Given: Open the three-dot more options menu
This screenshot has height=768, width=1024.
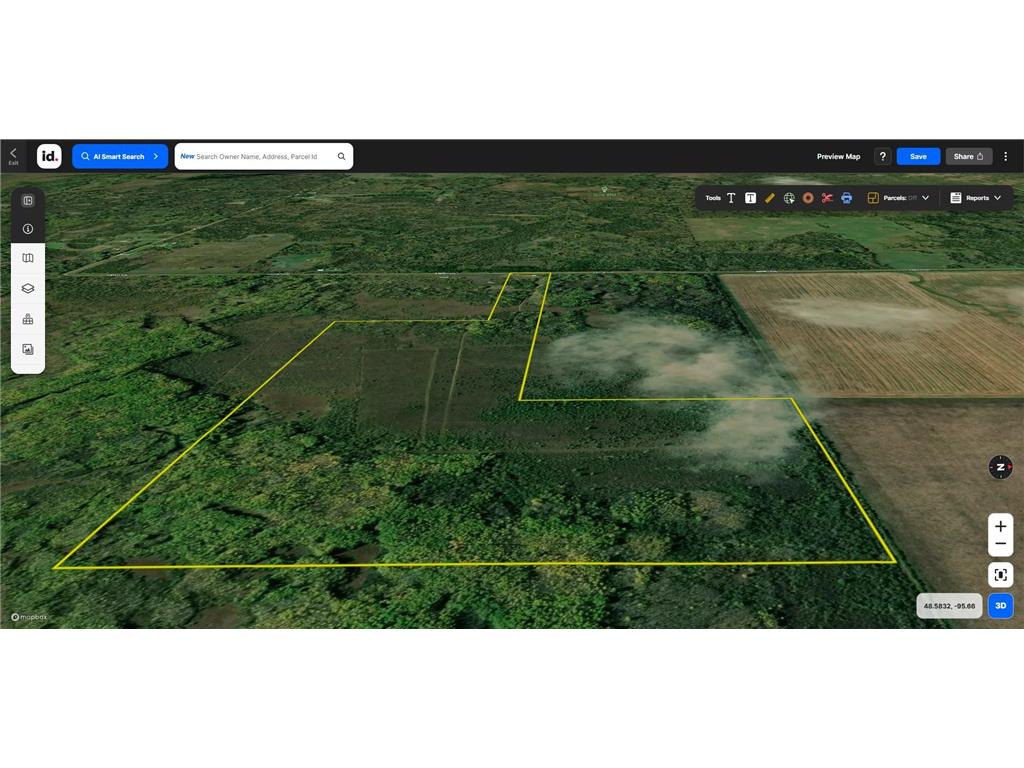Looking at the screenshot, I should (1006, 157).
